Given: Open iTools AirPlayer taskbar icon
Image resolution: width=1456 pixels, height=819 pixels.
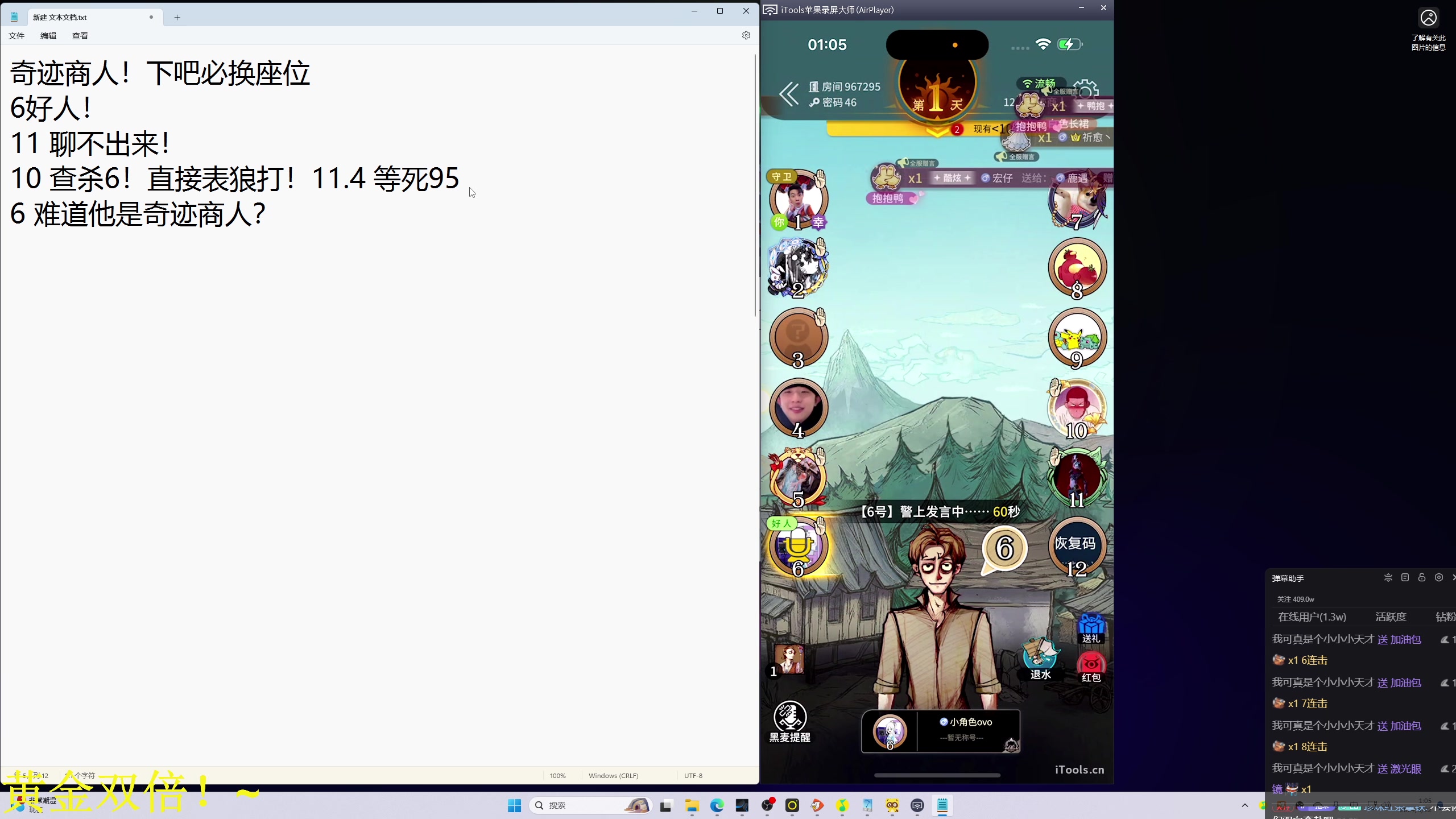Looking at the screenshot, I should (x=917, y=805).
